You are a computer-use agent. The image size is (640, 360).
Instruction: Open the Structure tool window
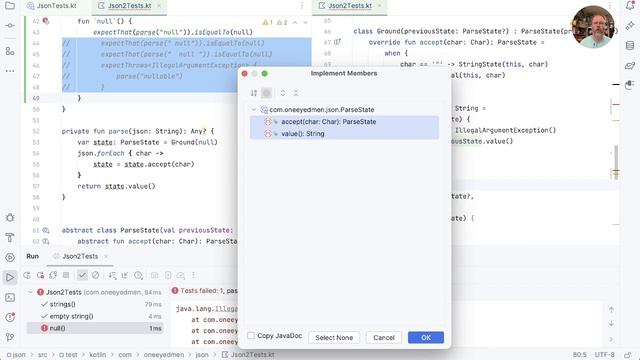pyautogui.click(x=10, y=51)
